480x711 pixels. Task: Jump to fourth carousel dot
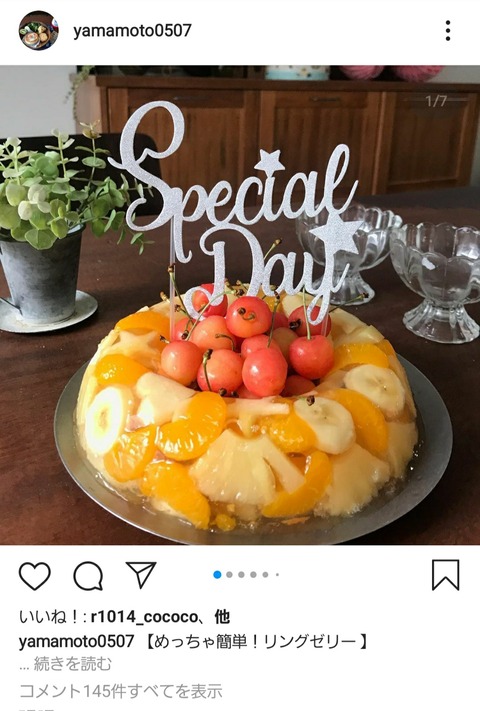point(253,575)
